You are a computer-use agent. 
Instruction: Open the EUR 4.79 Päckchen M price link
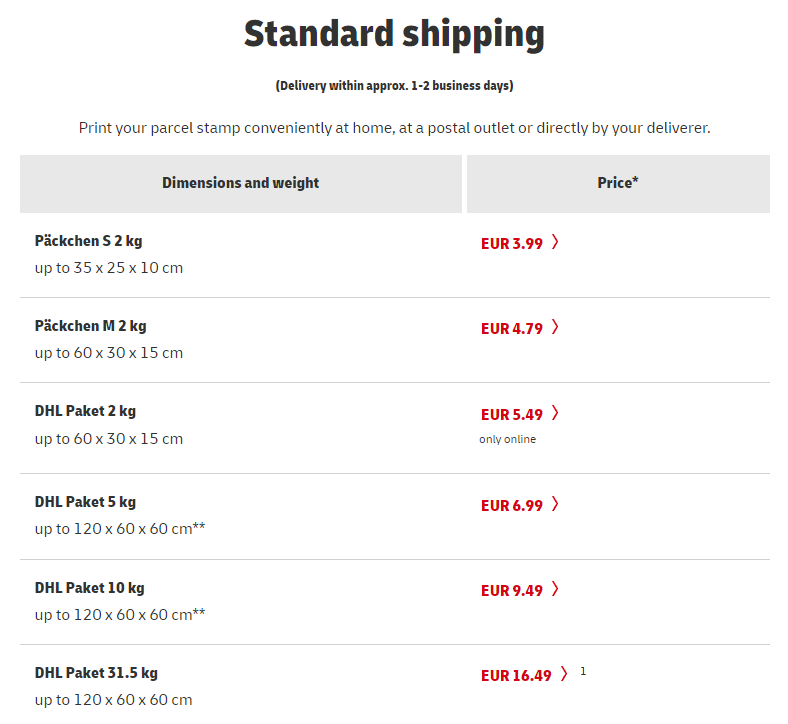pyautogui.click(x=512, y=329)
